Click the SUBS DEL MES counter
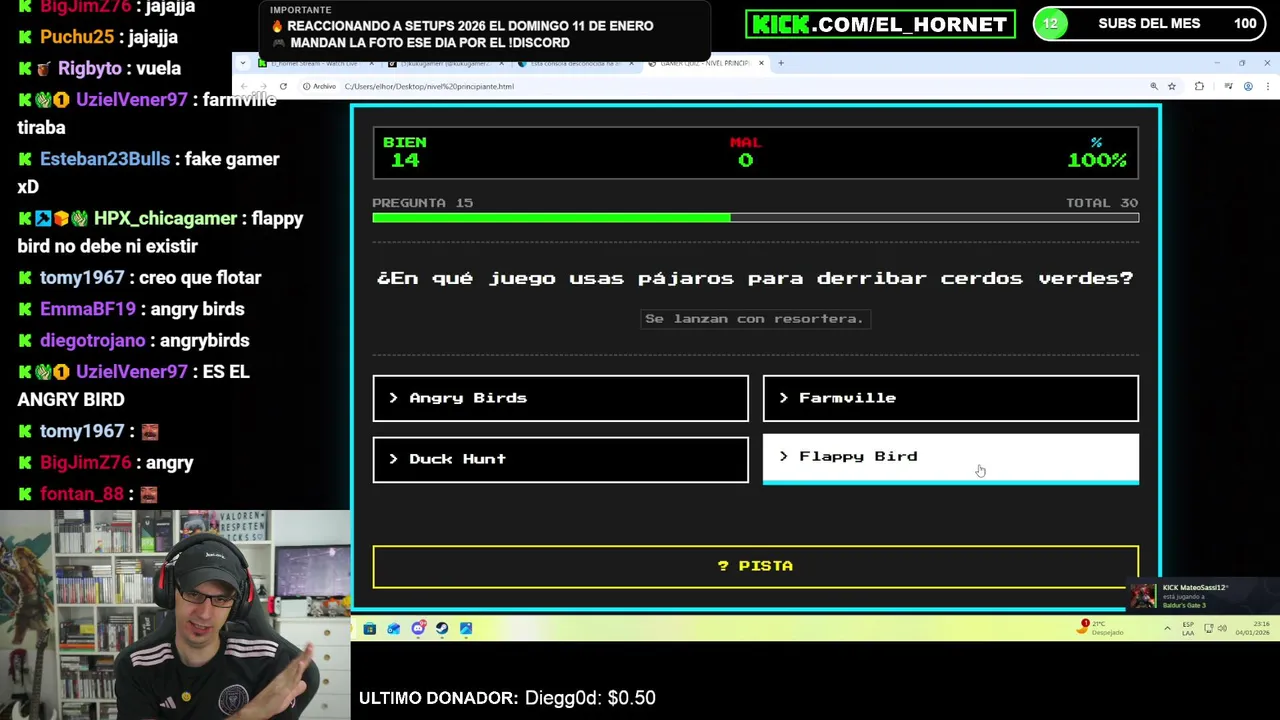1280x720 pixels. point(1151,24)
